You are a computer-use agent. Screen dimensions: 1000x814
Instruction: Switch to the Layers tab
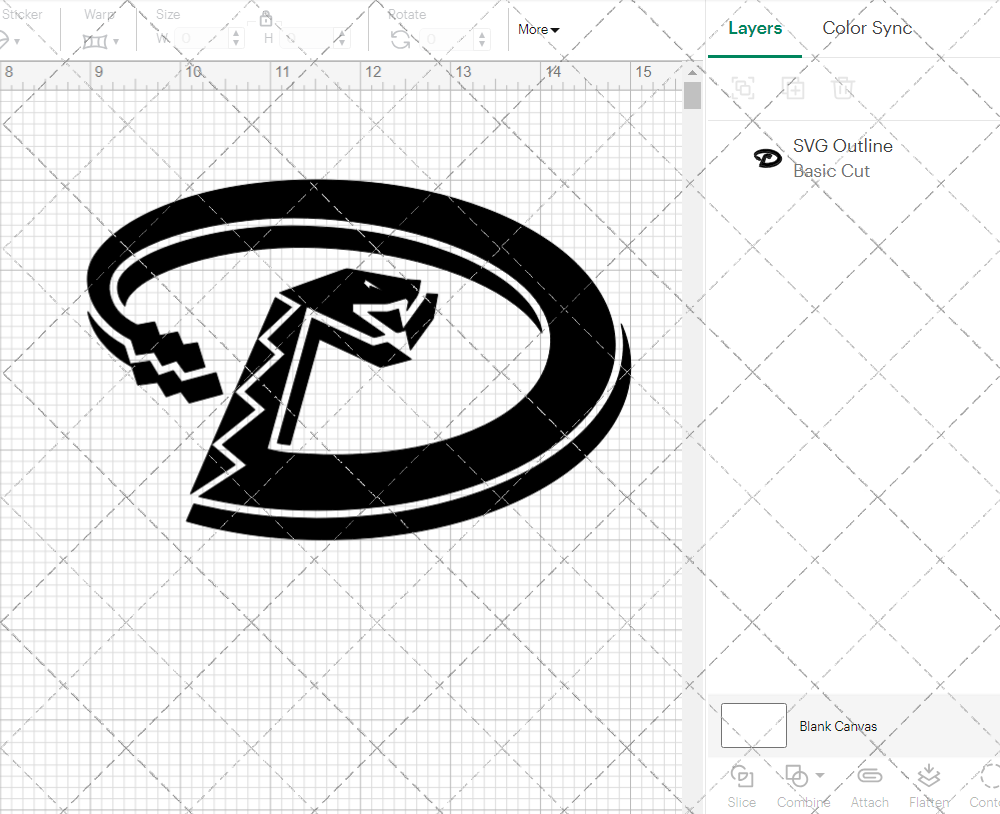point(755,28)
